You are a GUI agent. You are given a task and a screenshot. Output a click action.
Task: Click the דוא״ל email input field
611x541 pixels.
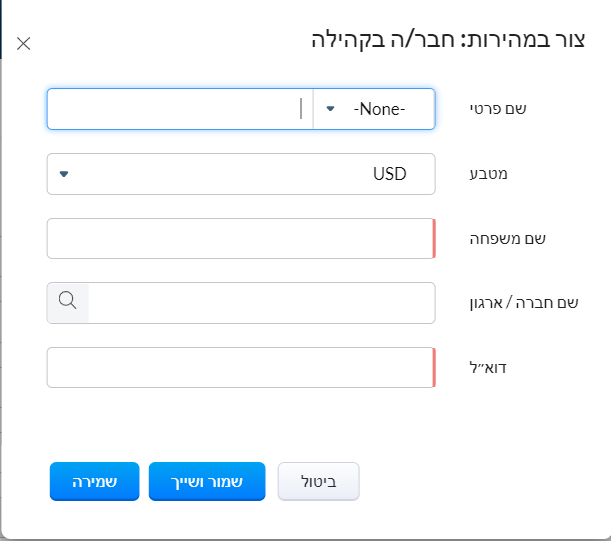[241, 368]
